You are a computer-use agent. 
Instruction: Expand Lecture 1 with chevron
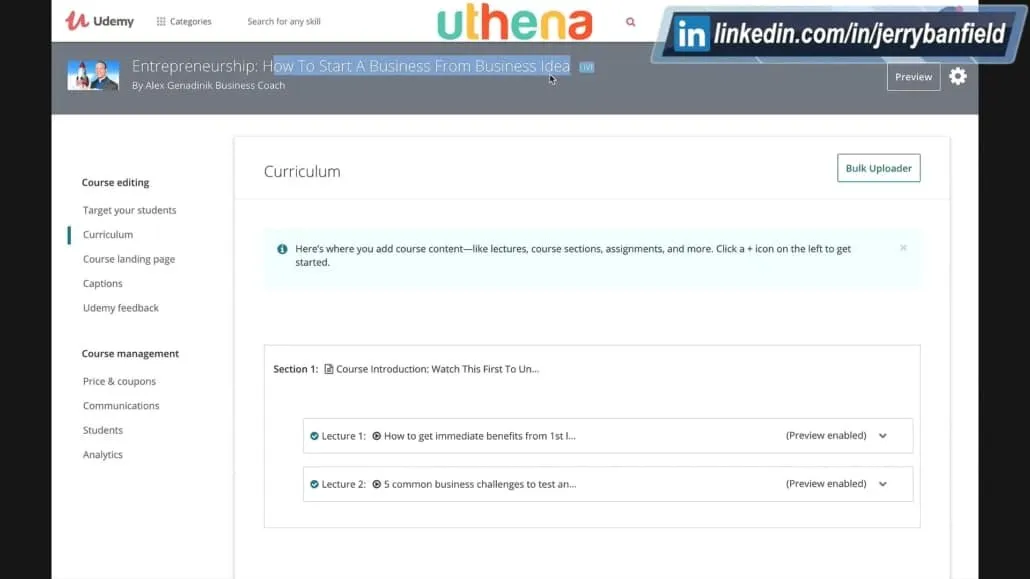(x=883, y=436)
